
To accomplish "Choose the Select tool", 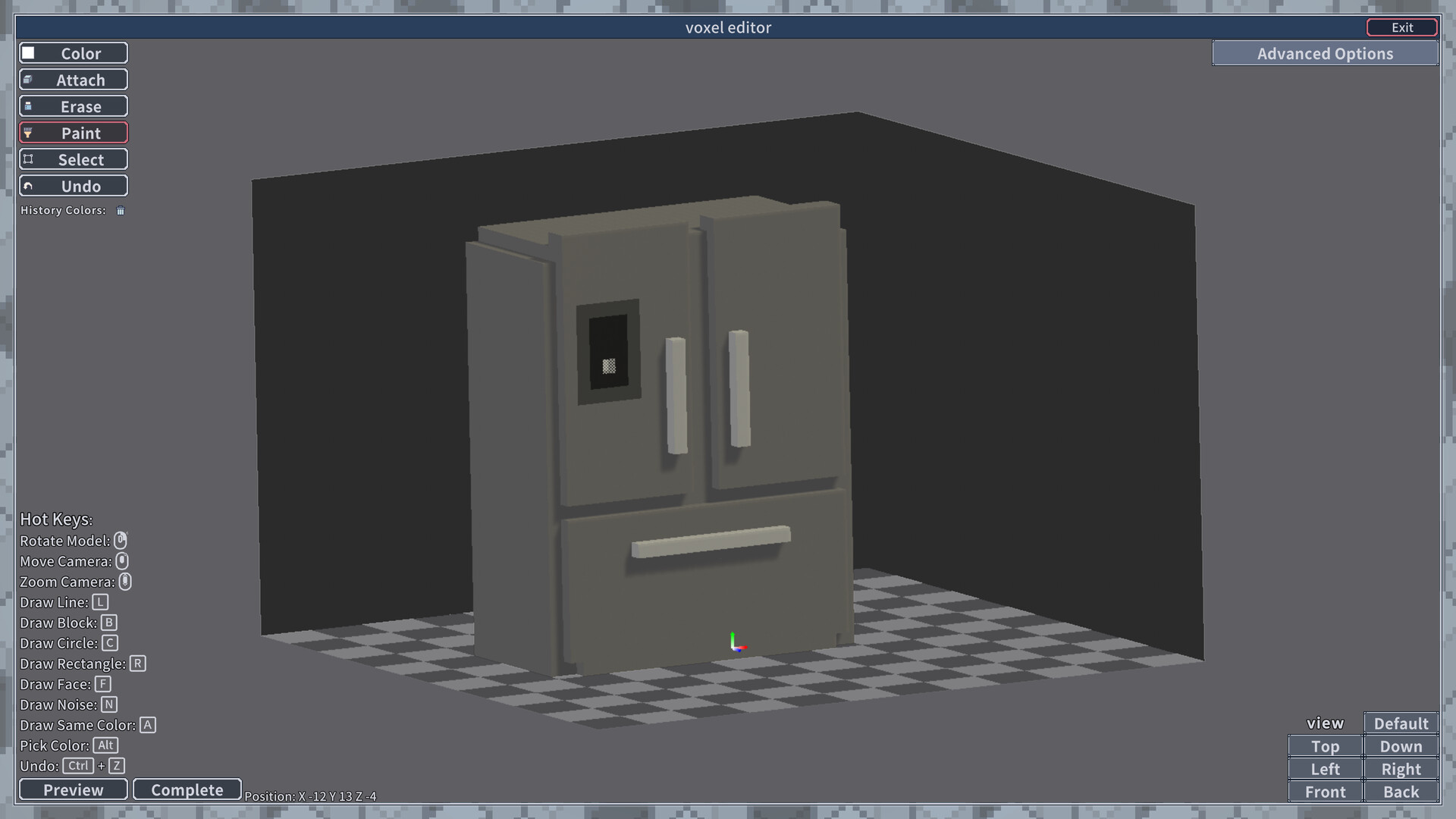I will click(74, 159).
